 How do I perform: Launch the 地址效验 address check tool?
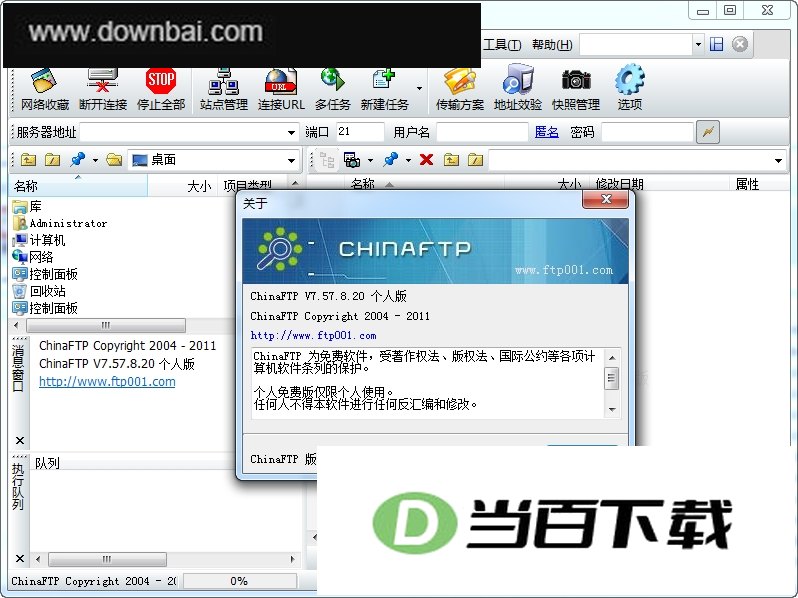coord(518,90)
